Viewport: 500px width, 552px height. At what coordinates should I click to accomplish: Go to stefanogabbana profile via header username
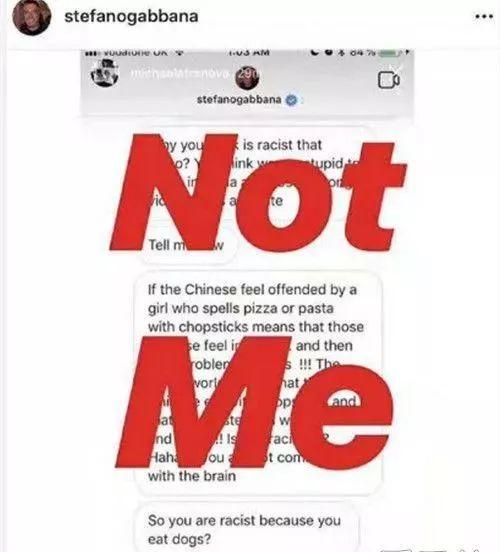pyautogui.click(x=131, y=16)
